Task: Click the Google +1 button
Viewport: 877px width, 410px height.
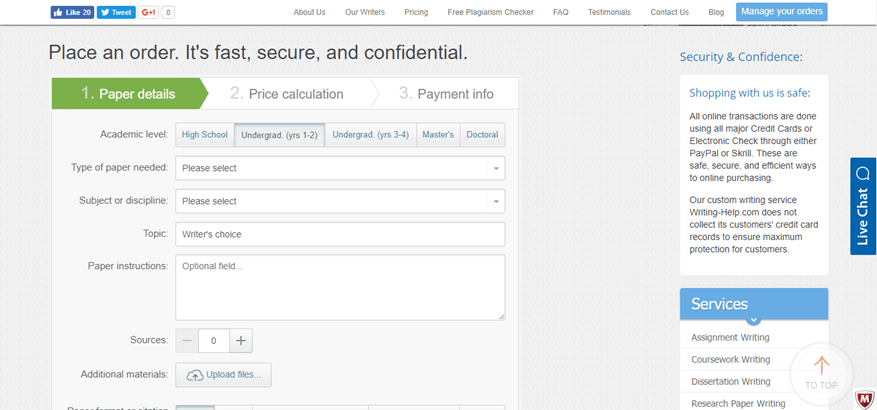Action: click(x=148, y=12)
